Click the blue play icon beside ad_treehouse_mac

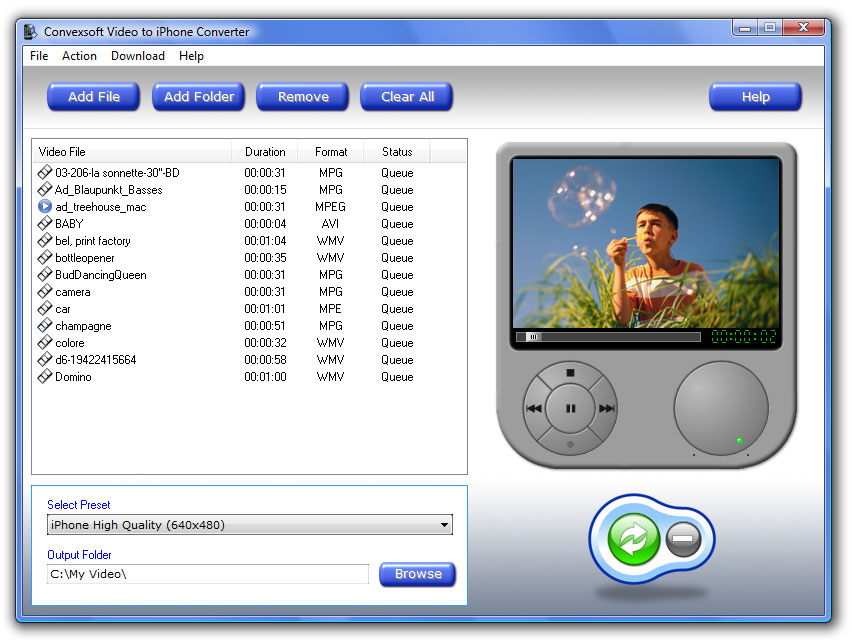pos(45,206)
